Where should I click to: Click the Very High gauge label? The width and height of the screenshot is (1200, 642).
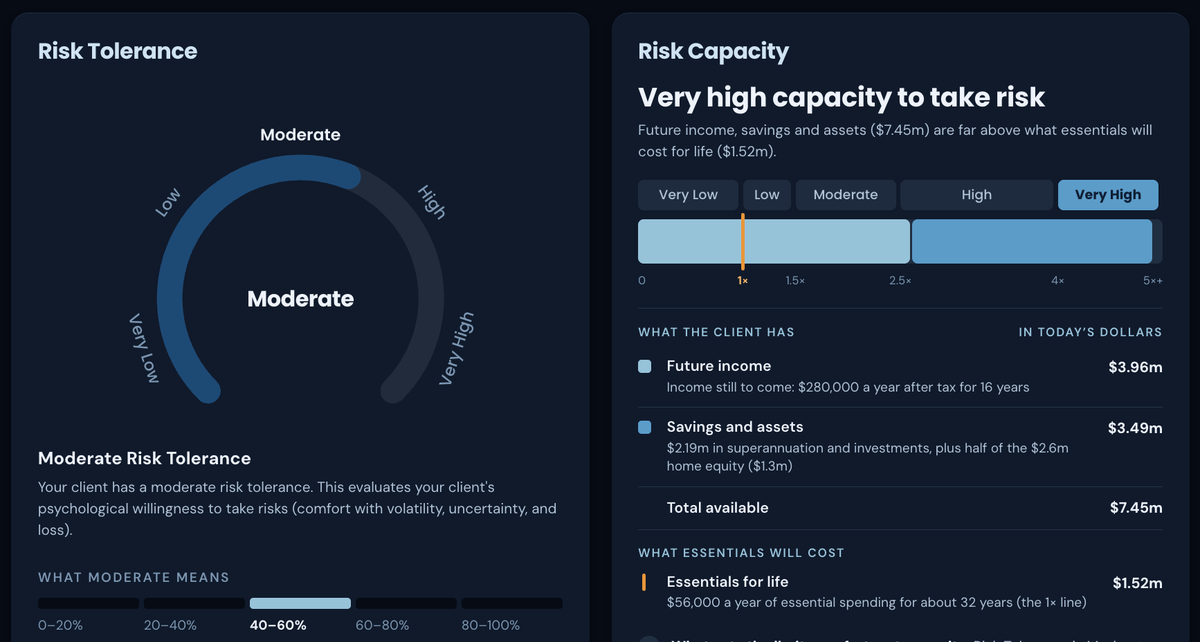pyautogui.click(x=456, y=348)
